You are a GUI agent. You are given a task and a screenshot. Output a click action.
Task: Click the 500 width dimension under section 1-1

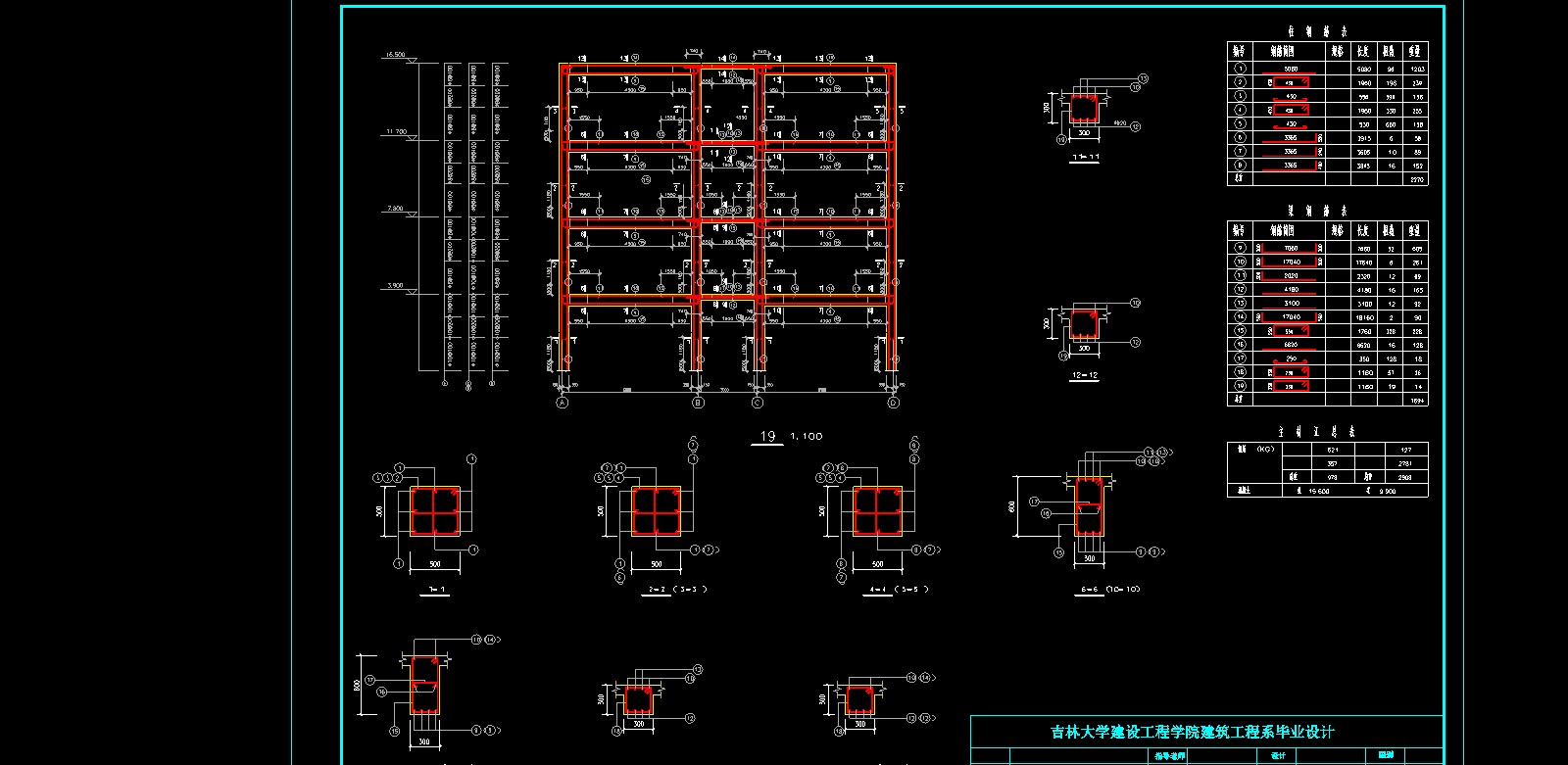[435, 564]
